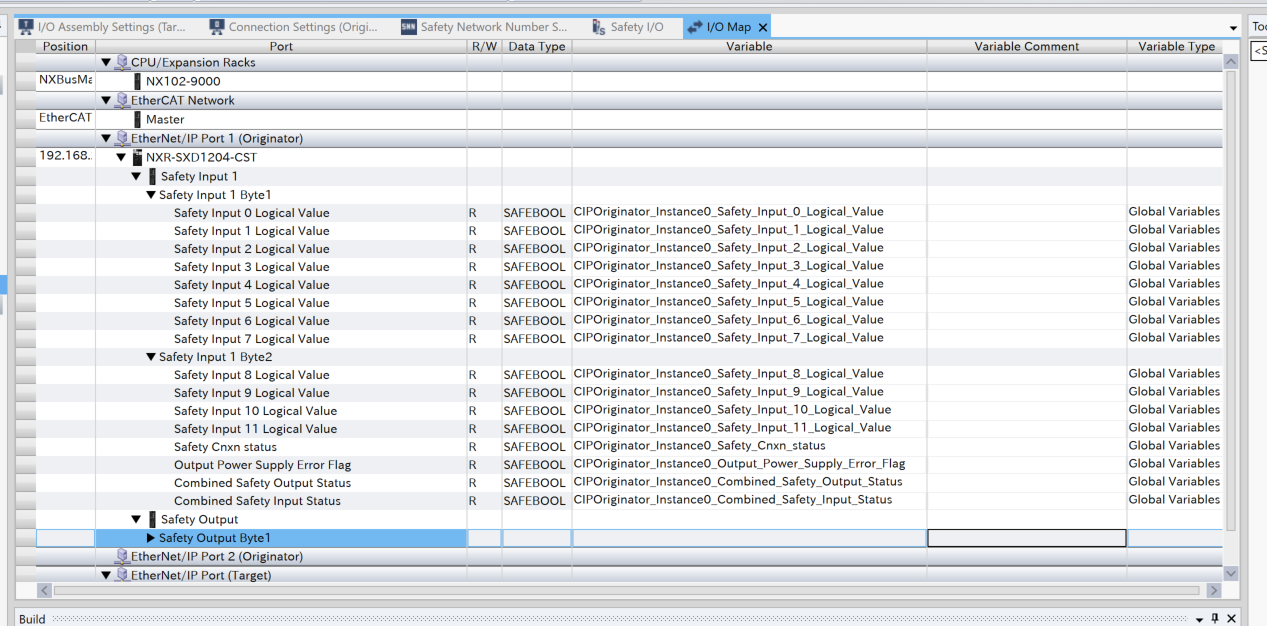Viewport: 1267px width, 626px height.
Task: Click the R/W column header
Action: 484,46
